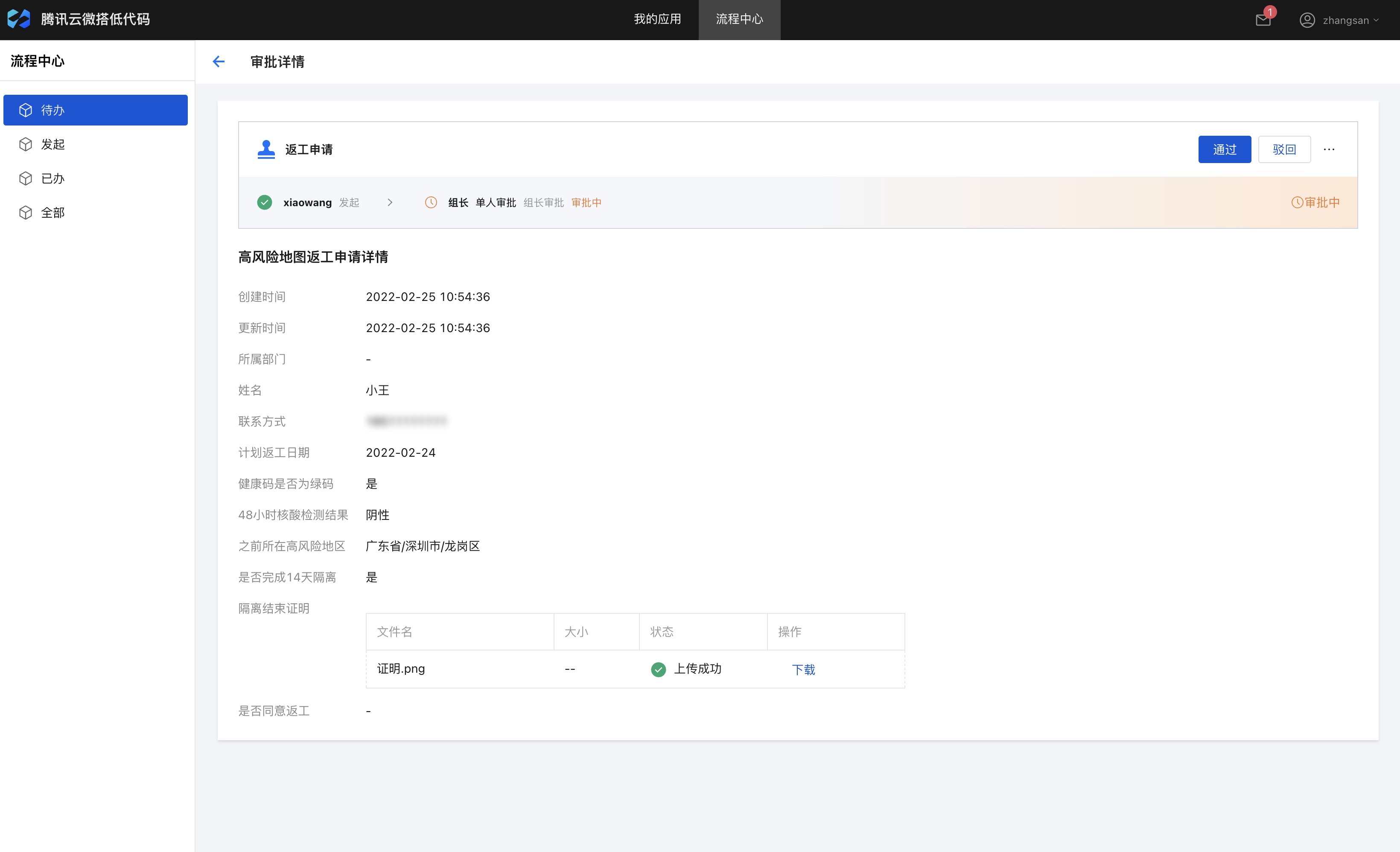This screenshot has height=852, width=1400.
Task: Open 全部 in the sidebar
Action: click(52, 213)
